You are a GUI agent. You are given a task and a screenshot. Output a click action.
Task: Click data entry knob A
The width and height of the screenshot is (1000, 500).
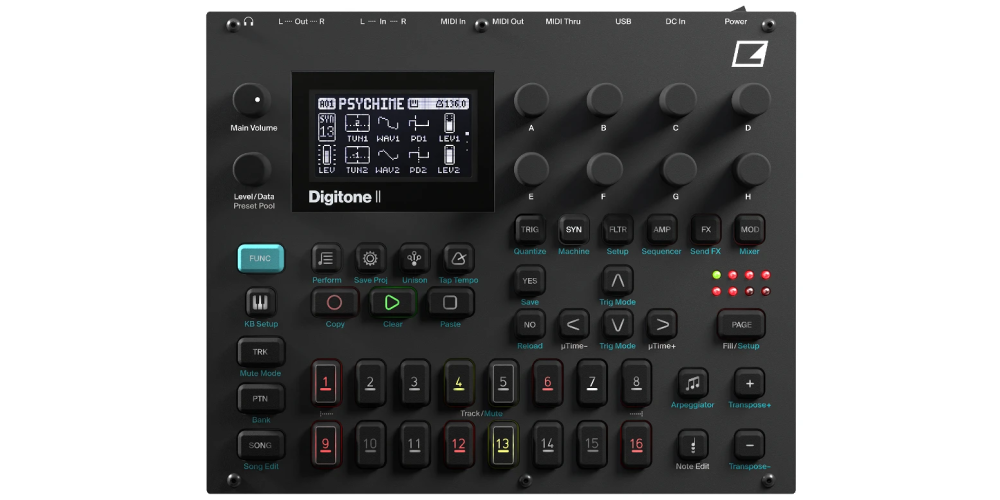tap(531, 100)
